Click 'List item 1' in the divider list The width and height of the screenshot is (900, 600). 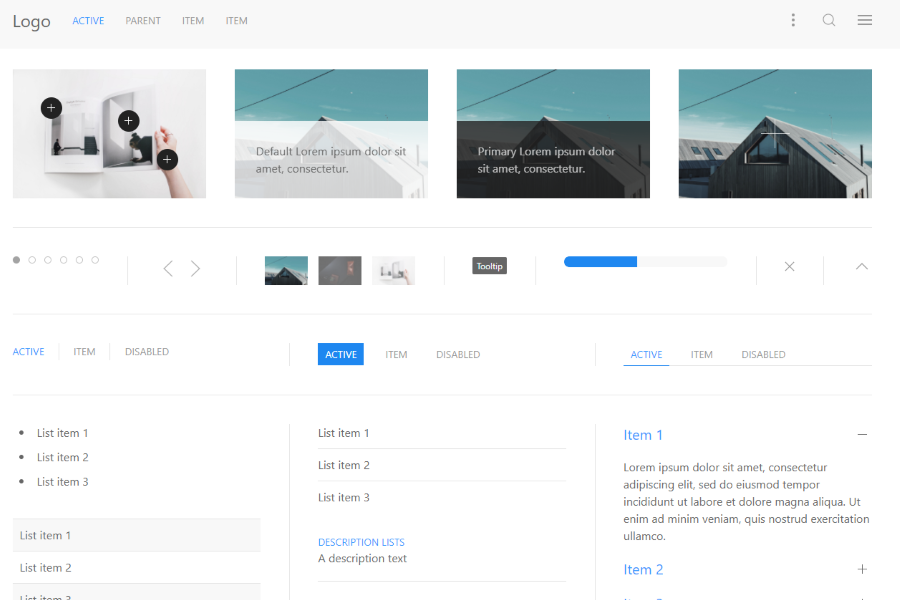pos(344,433)
